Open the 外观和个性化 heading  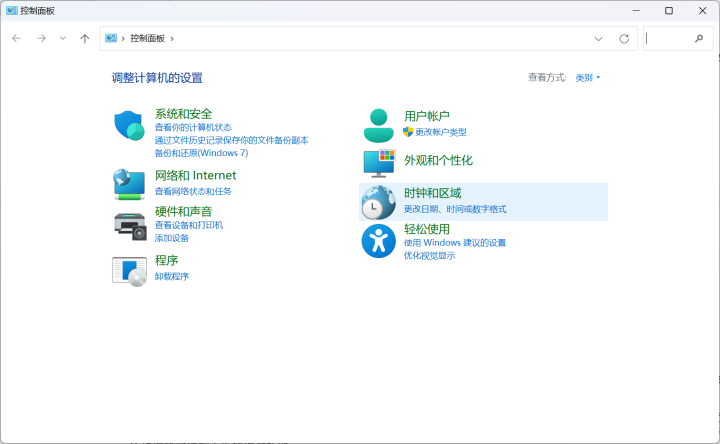coord(438,160)
